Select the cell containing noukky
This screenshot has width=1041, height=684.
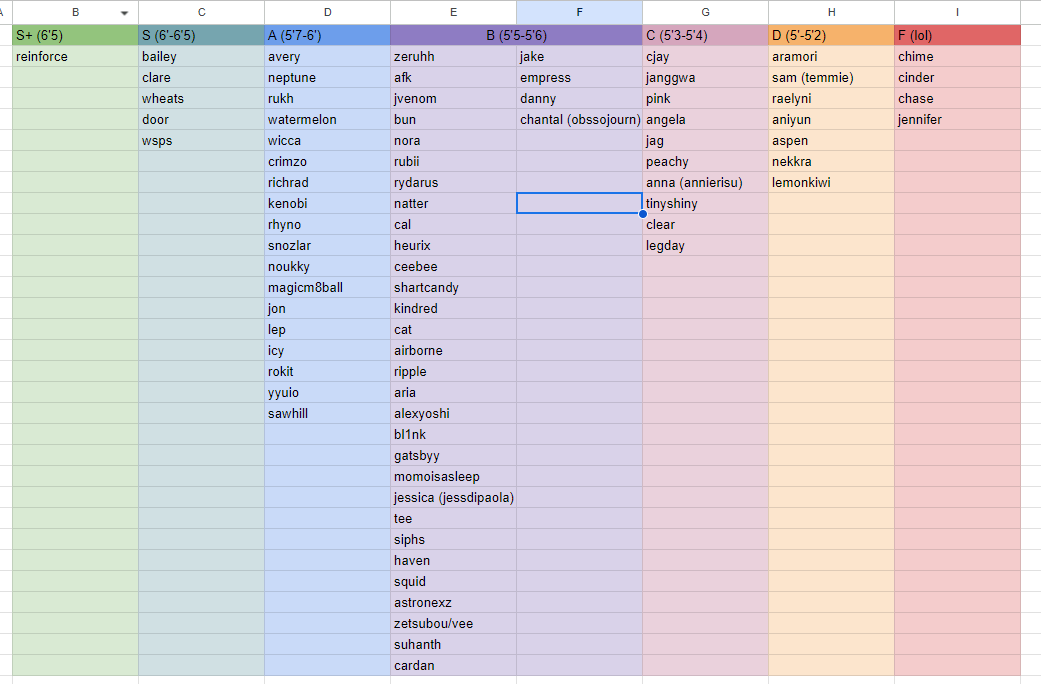click(327, 266)
